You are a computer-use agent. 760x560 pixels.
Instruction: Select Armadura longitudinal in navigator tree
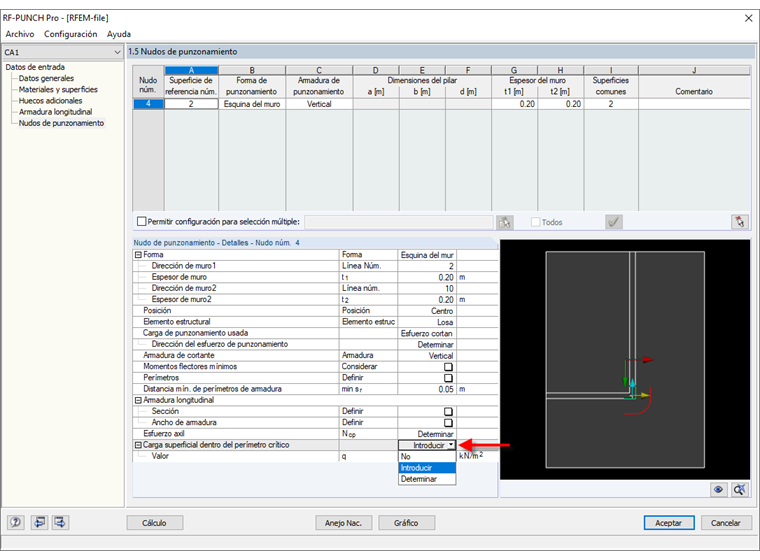point(55,112)
